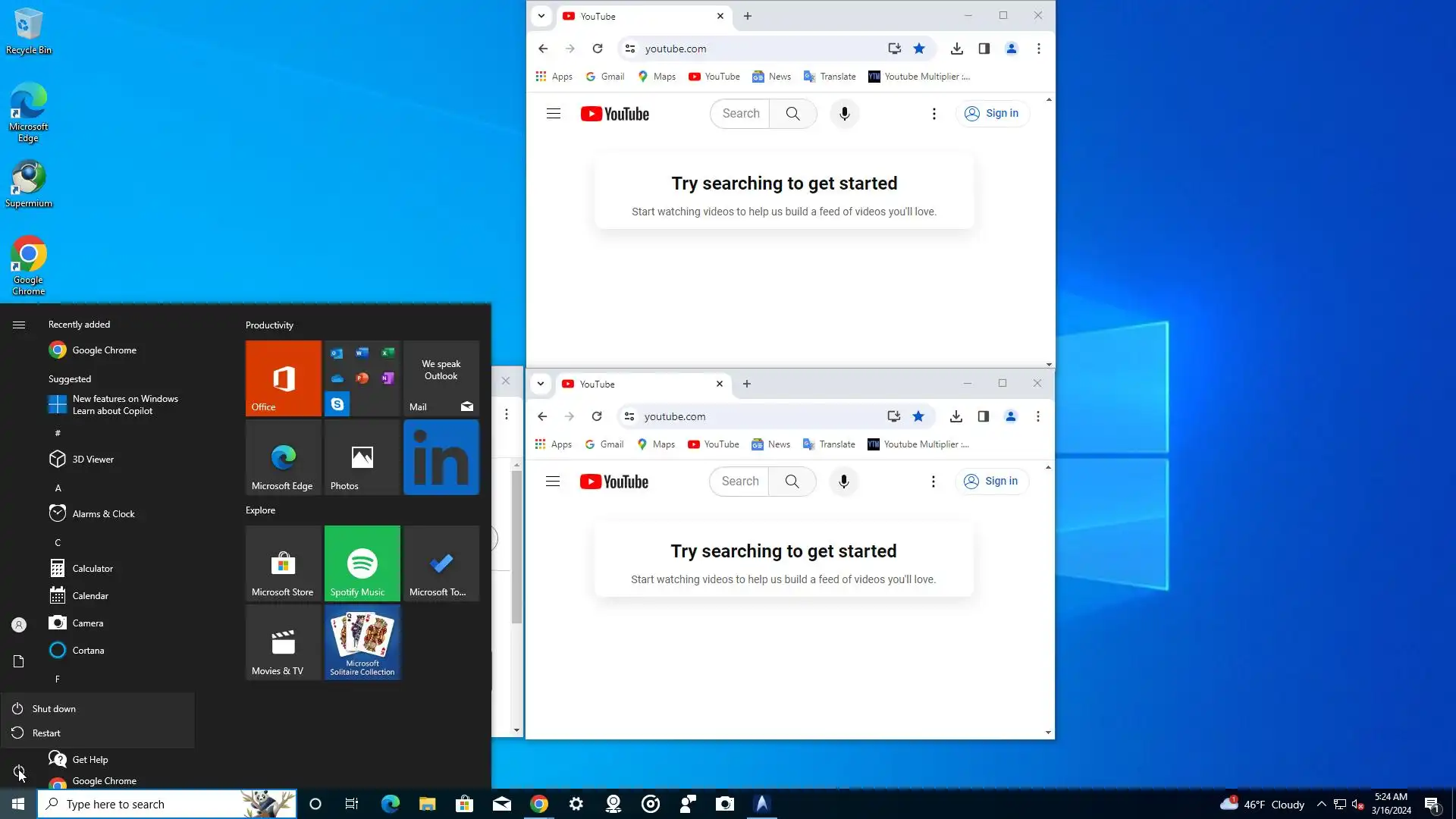This screenshot has height=819, width=1456.
Task: Choose Shut down from power menu
Action: 54,709
